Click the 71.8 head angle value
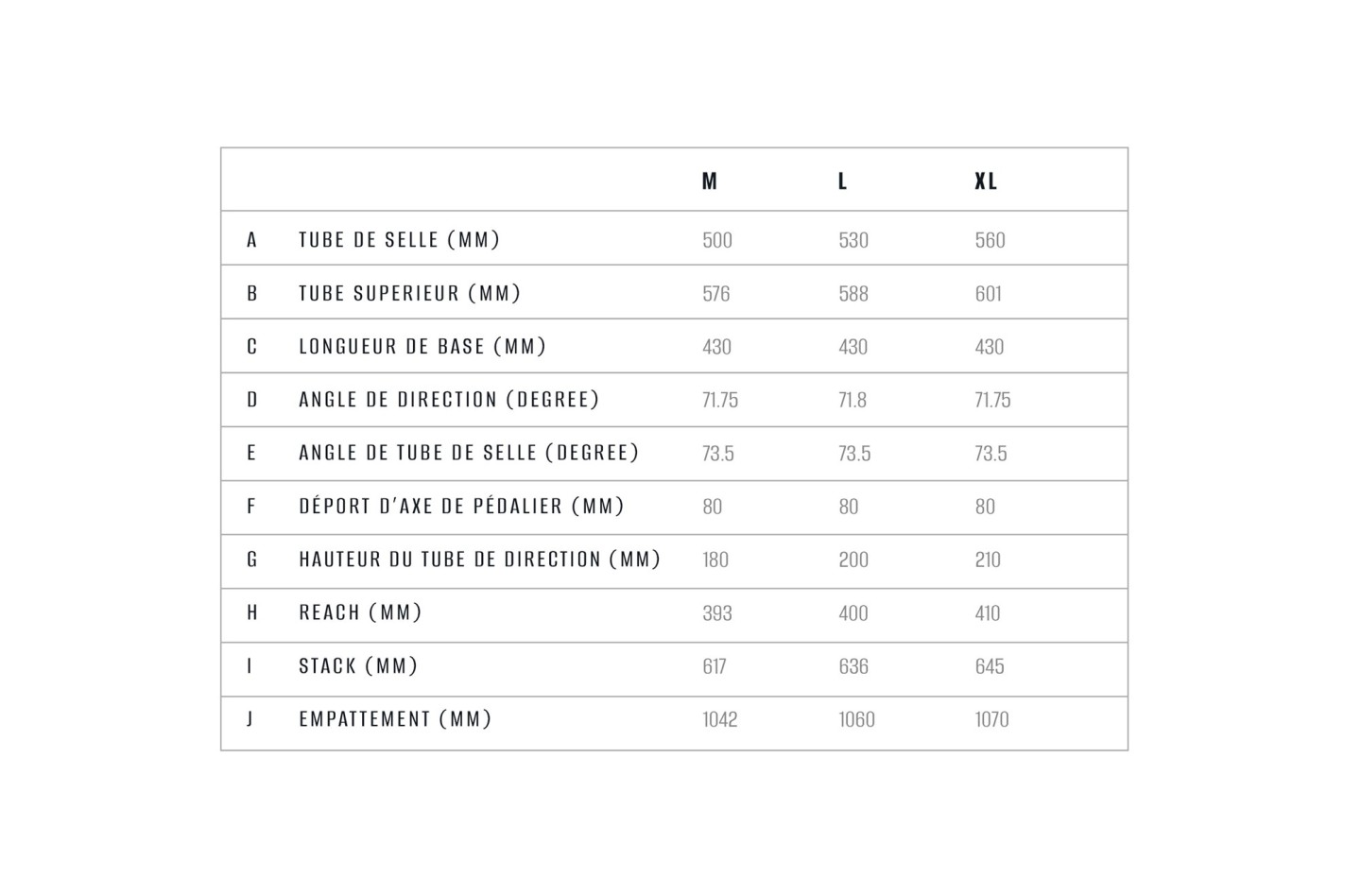Image resolution: width=1361 pixels, height=896 pixels. (x=852, y=401)
